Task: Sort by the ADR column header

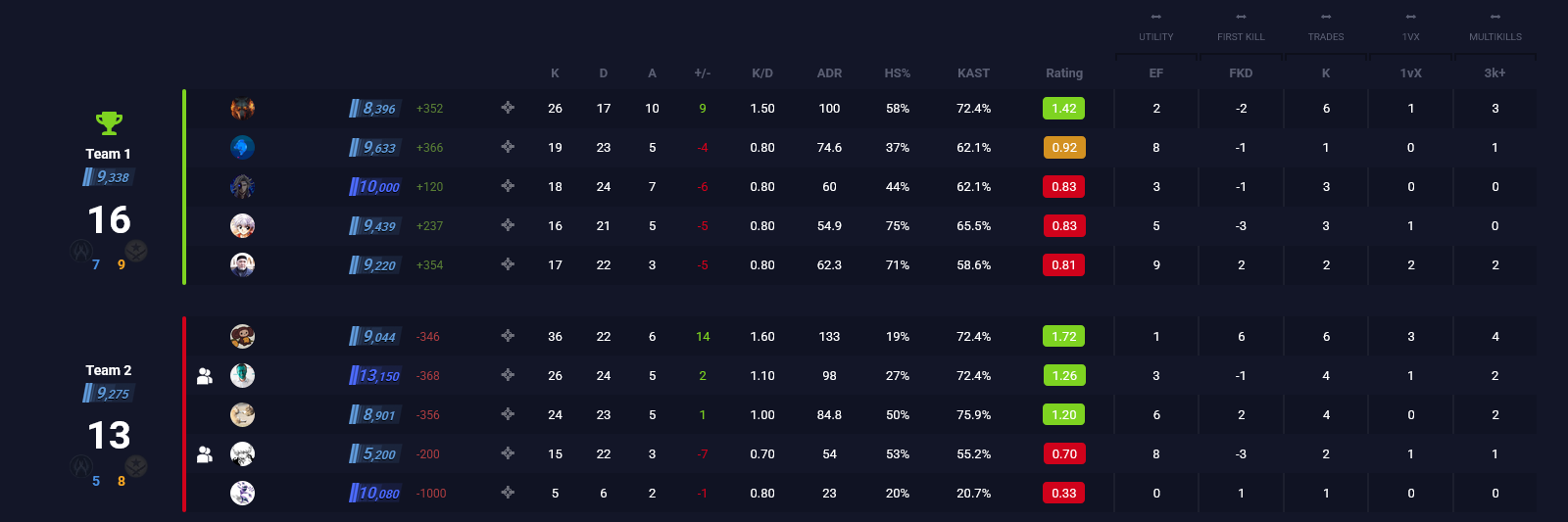Action: click(829, 73)
